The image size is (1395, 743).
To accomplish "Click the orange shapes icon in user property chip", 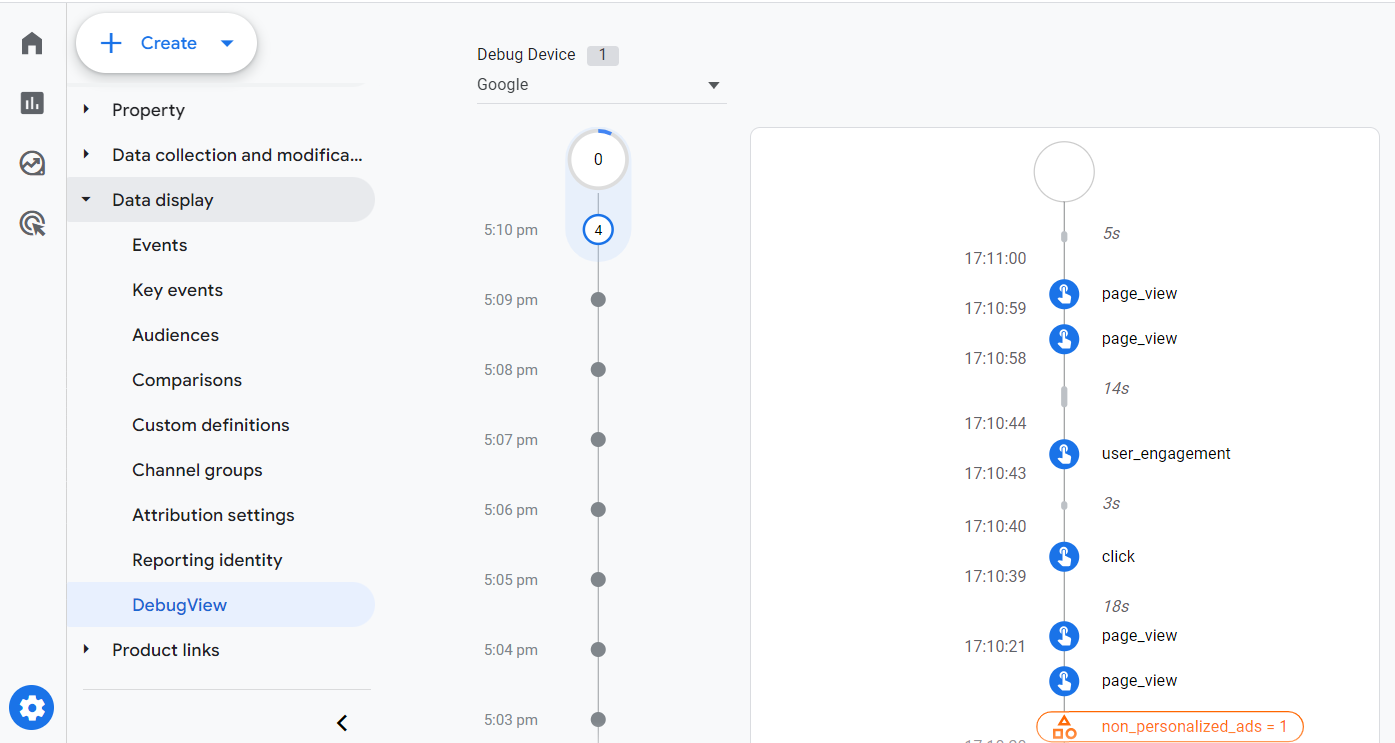I will point(1064,727).
